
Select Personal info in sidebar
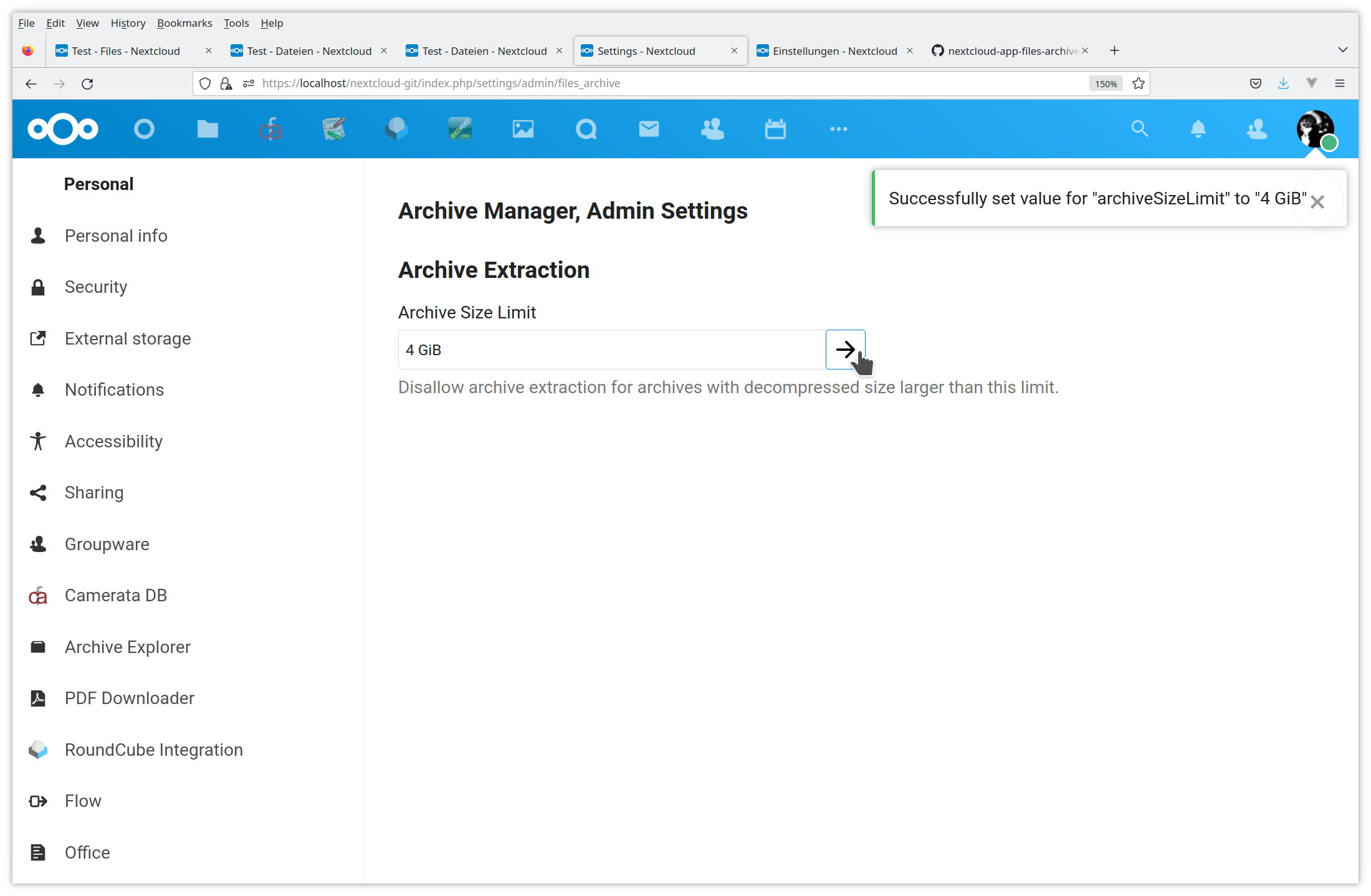(116, 235)
